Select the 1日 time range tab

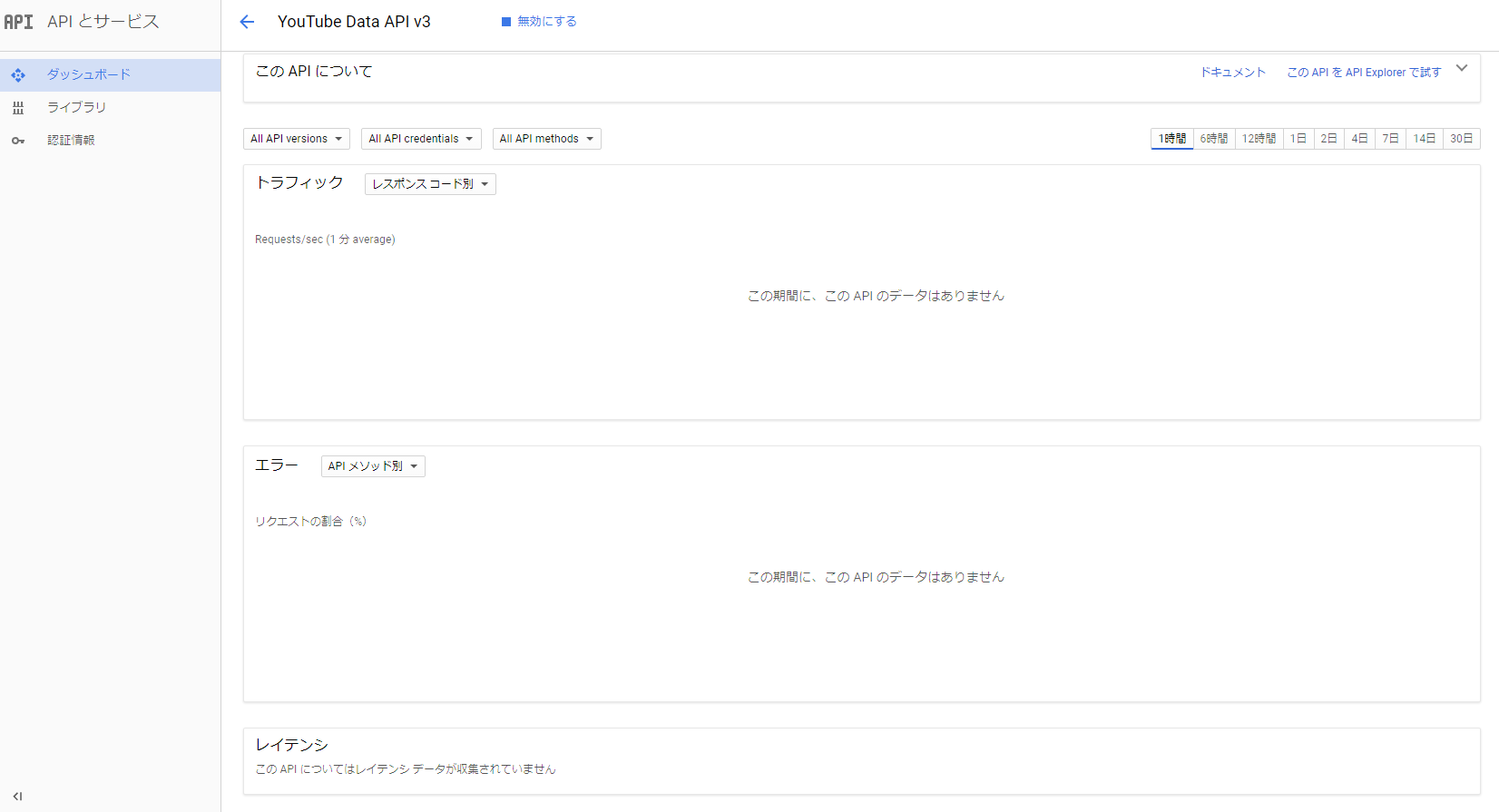click(1298, 139)
